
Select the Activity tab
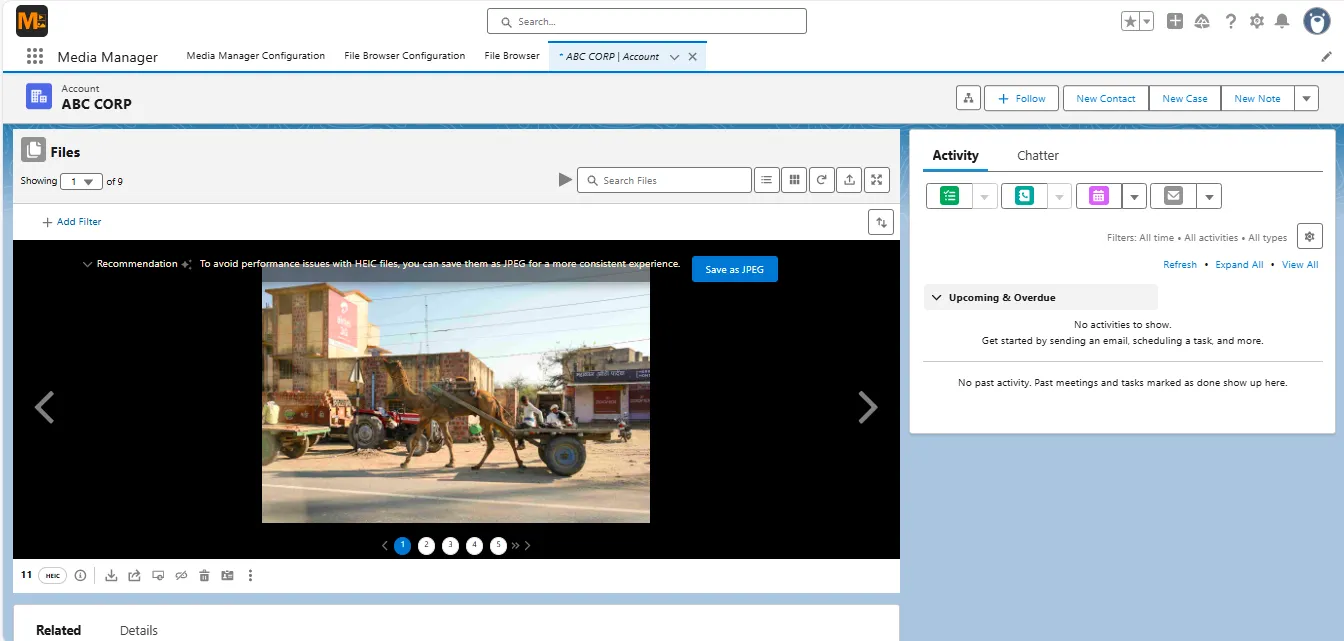pyautogui.click(x=955, y=155)
